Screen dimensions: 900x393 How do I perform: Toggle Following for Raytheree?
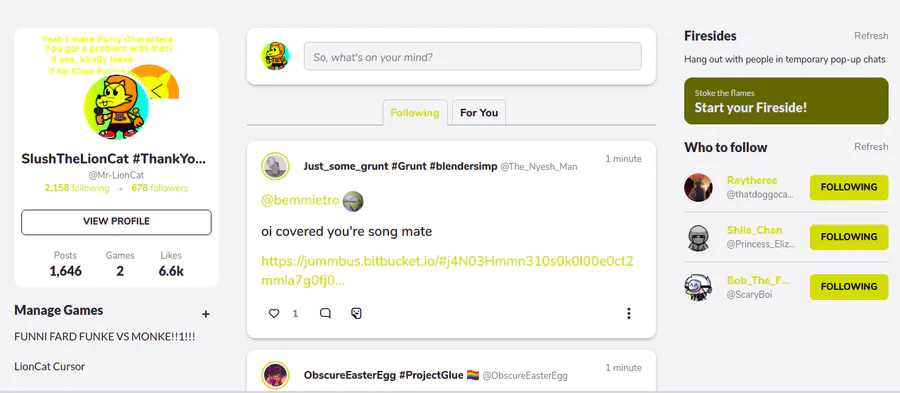point(849,187)
